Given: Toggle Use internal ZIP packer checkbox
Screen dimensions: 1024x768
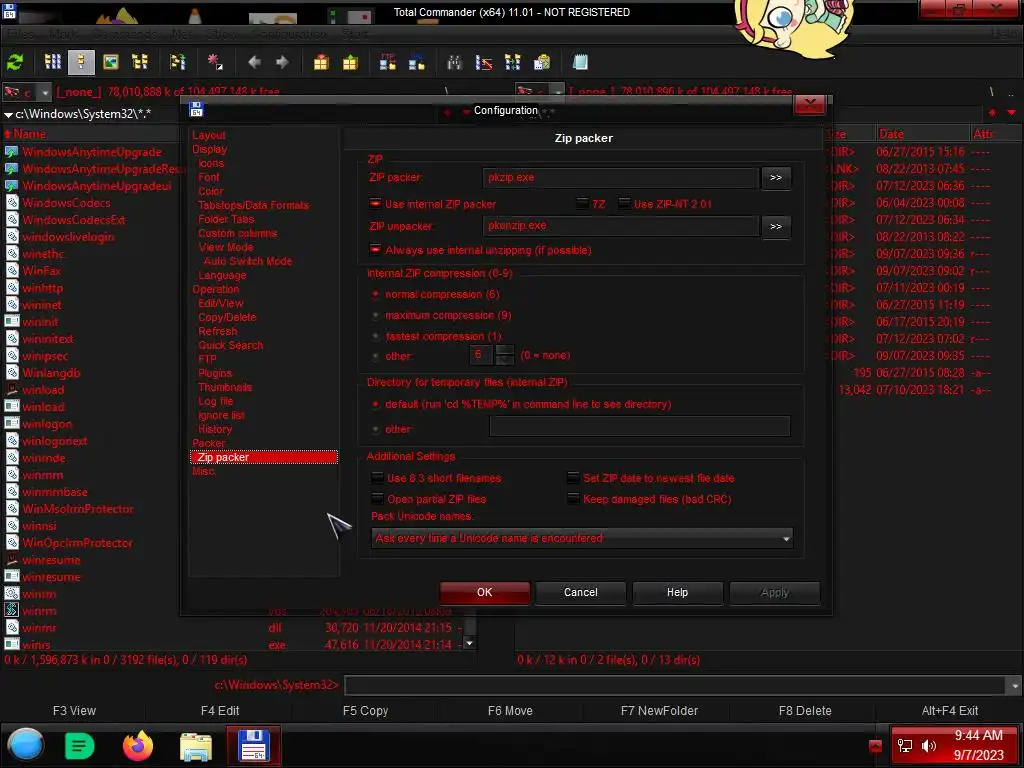Looking at the screenshot, I should [376, 204].
